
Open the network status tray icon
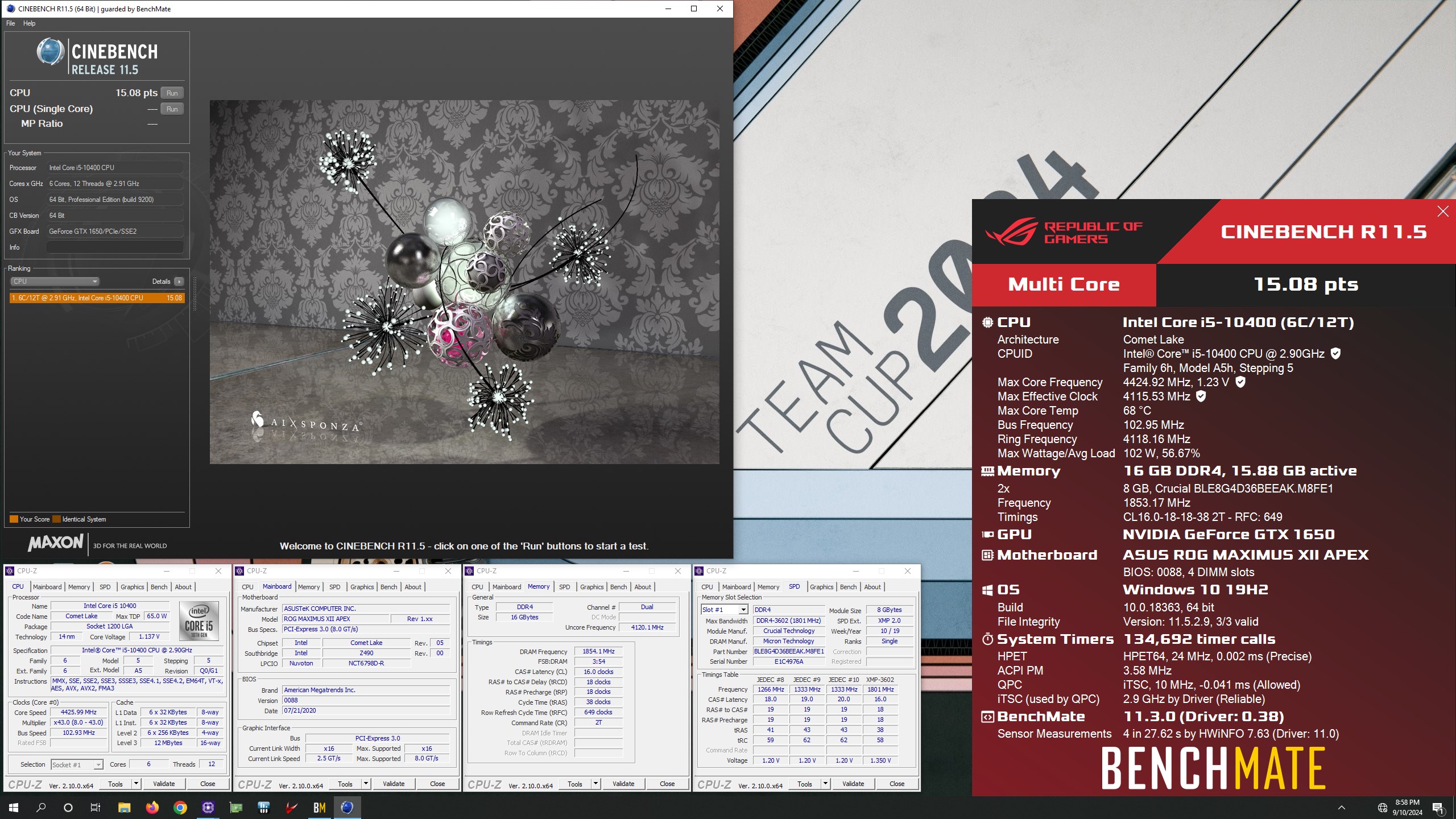(x=1382, y=808)
